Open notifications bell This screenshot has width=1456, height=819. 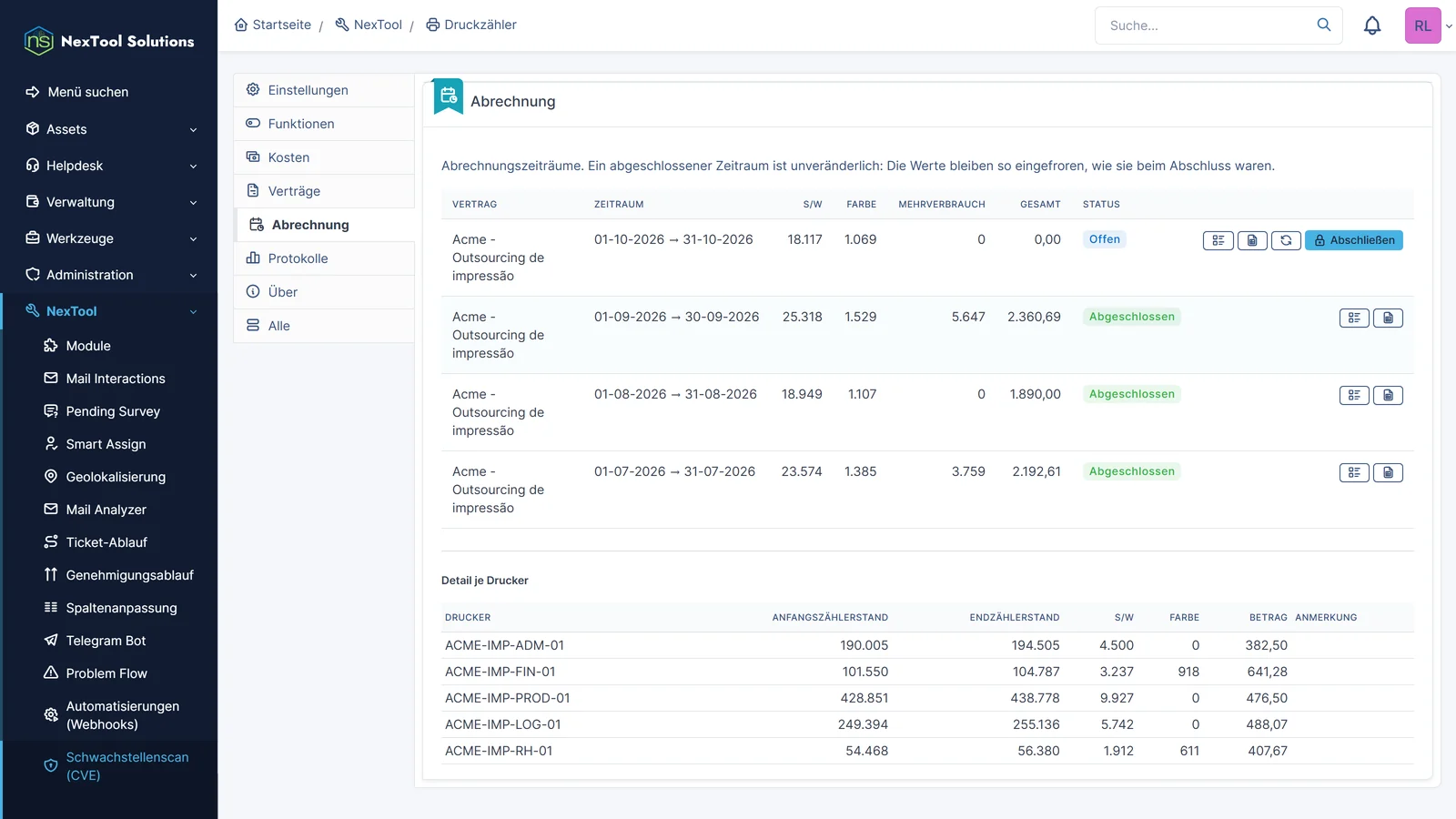click(x=1372, y=25)
